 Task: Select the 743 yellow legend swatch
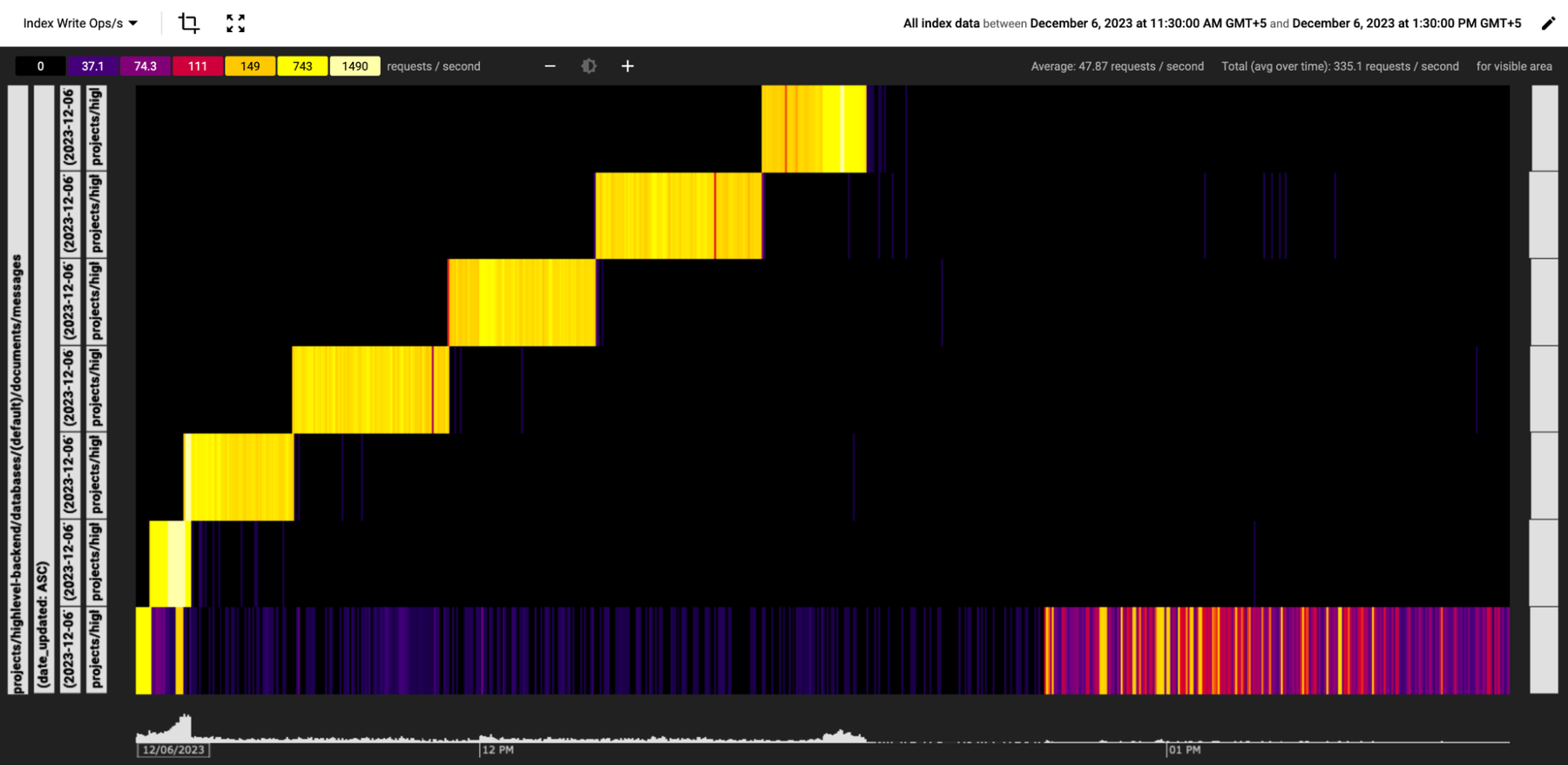coord(302,66)
